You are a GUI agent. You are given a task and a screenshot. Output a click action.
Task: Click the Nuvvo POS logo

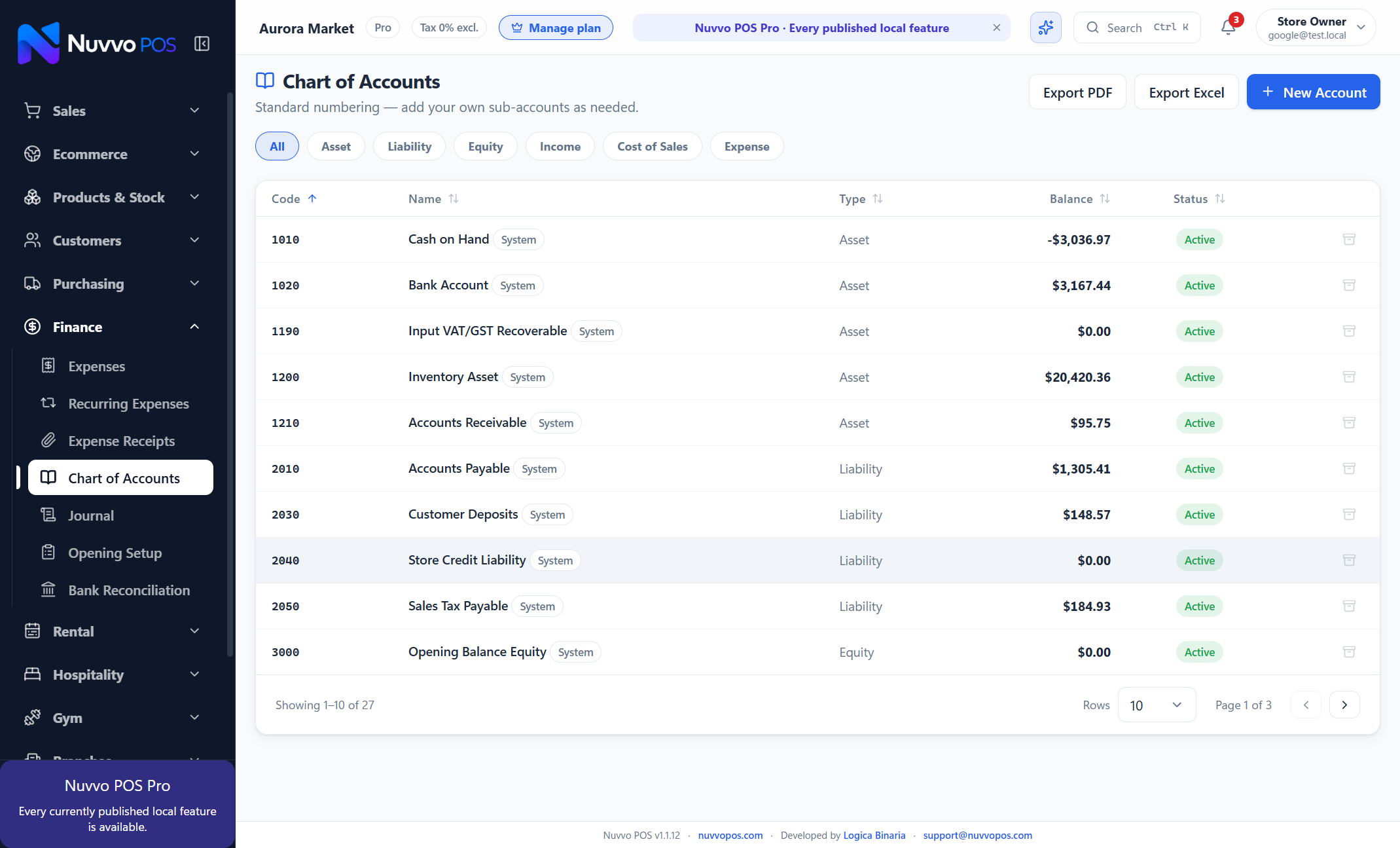coord(97,43)
